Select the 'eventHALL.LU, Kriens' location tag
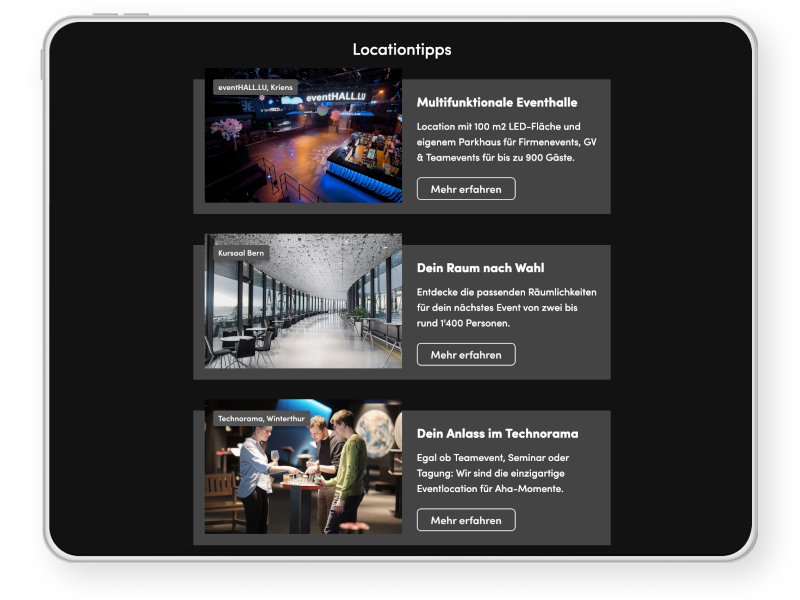This screenshot has height=600, width=800. [255, 87]
